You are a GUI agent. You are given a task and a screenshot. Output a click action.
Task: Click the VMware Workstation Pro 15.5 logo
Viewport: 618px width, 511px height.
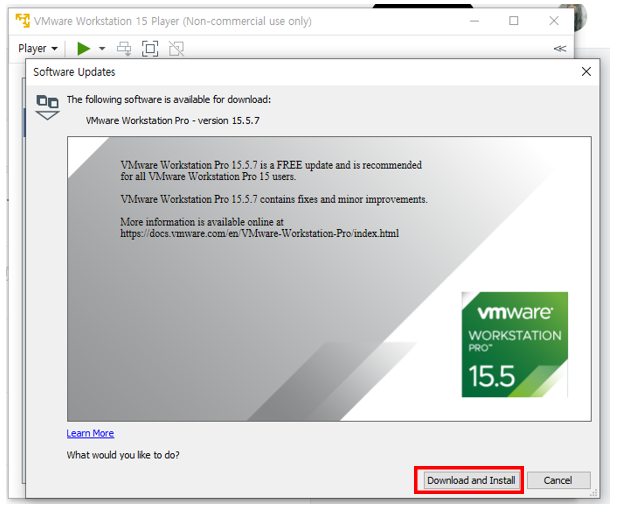click(x=514, y=344)
